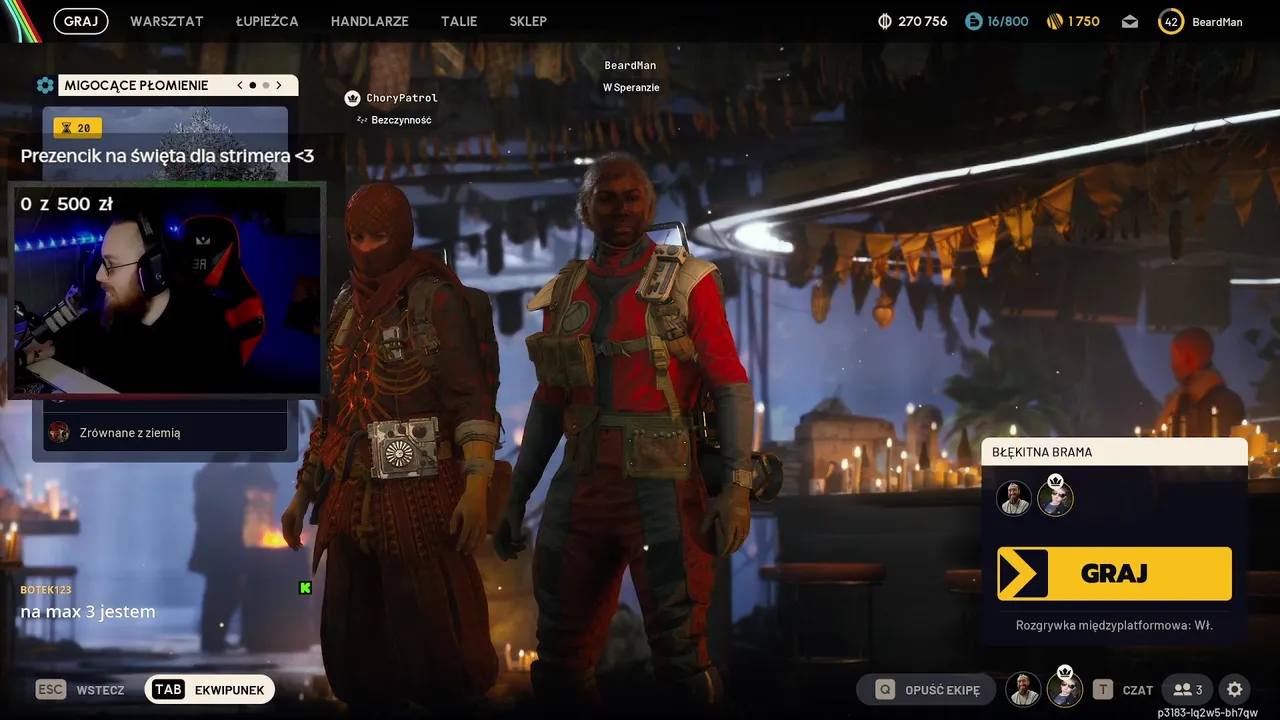Screen dimensions: 1280x720
Task: Open the TALIE tab
Action: coord(459,21)
